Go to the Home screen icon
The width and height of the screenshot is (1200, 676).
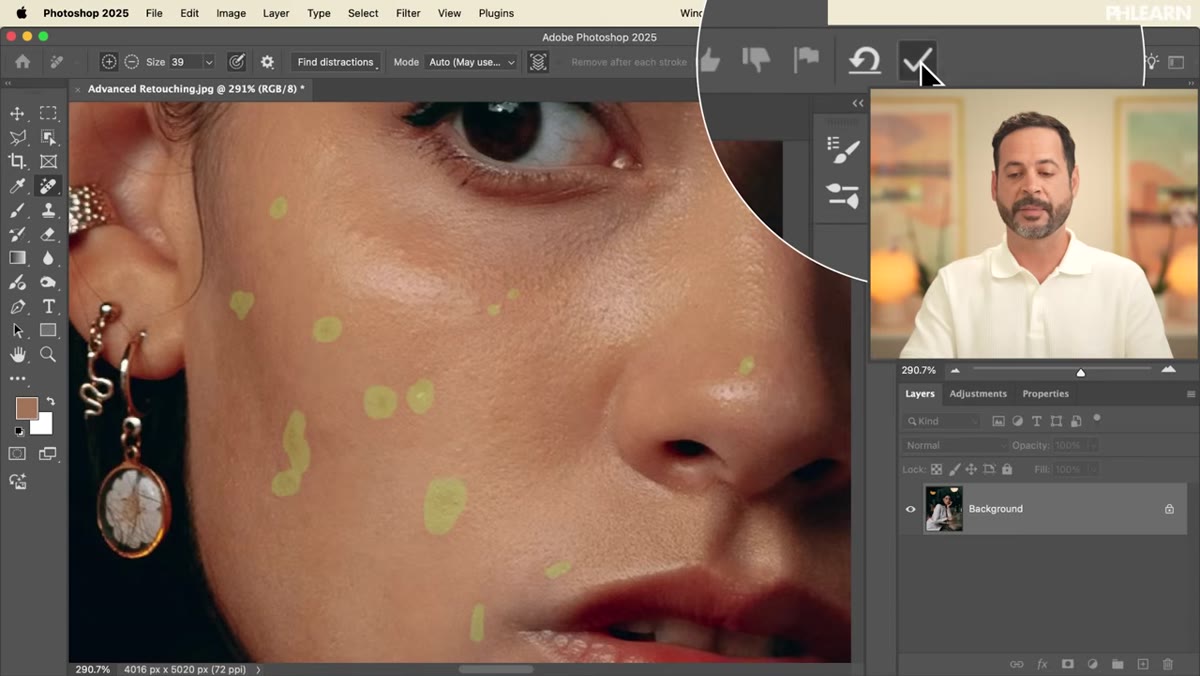pos(22,62)
